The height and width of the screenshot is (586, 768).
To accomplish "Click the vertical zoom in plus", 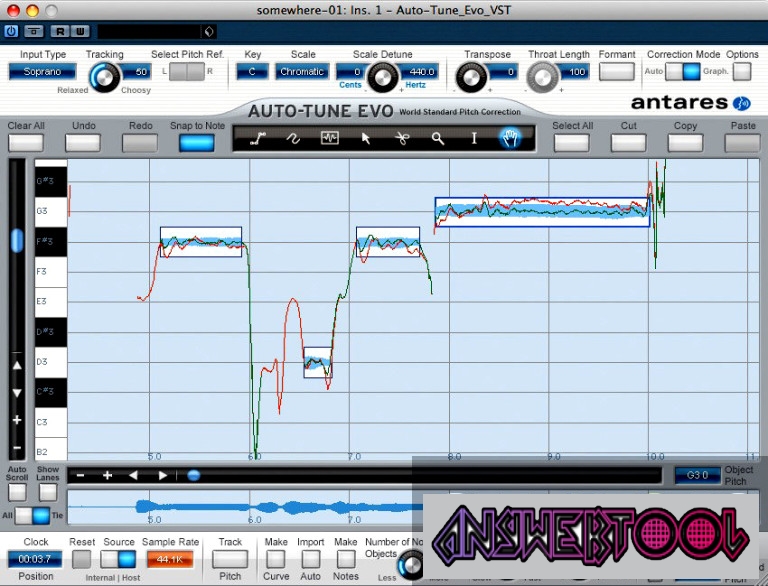I will pos(17,420).
